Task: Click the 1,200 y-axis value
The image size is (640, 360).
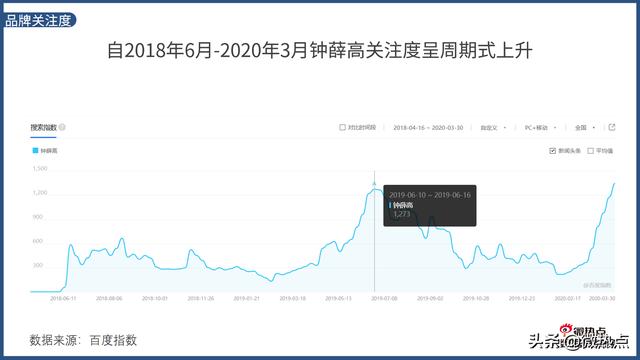Action: click(40, 193)
